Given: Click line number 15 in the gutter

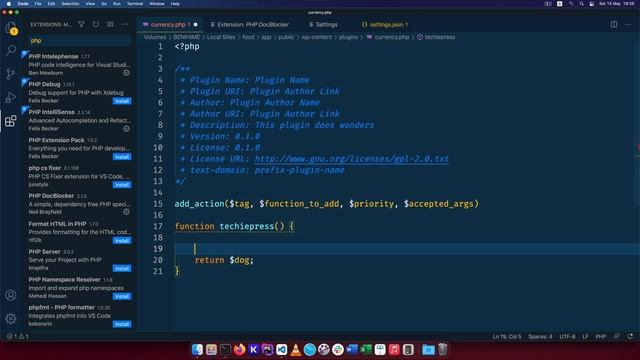Looking at the screenshot, I should click(x=158, y=204).
